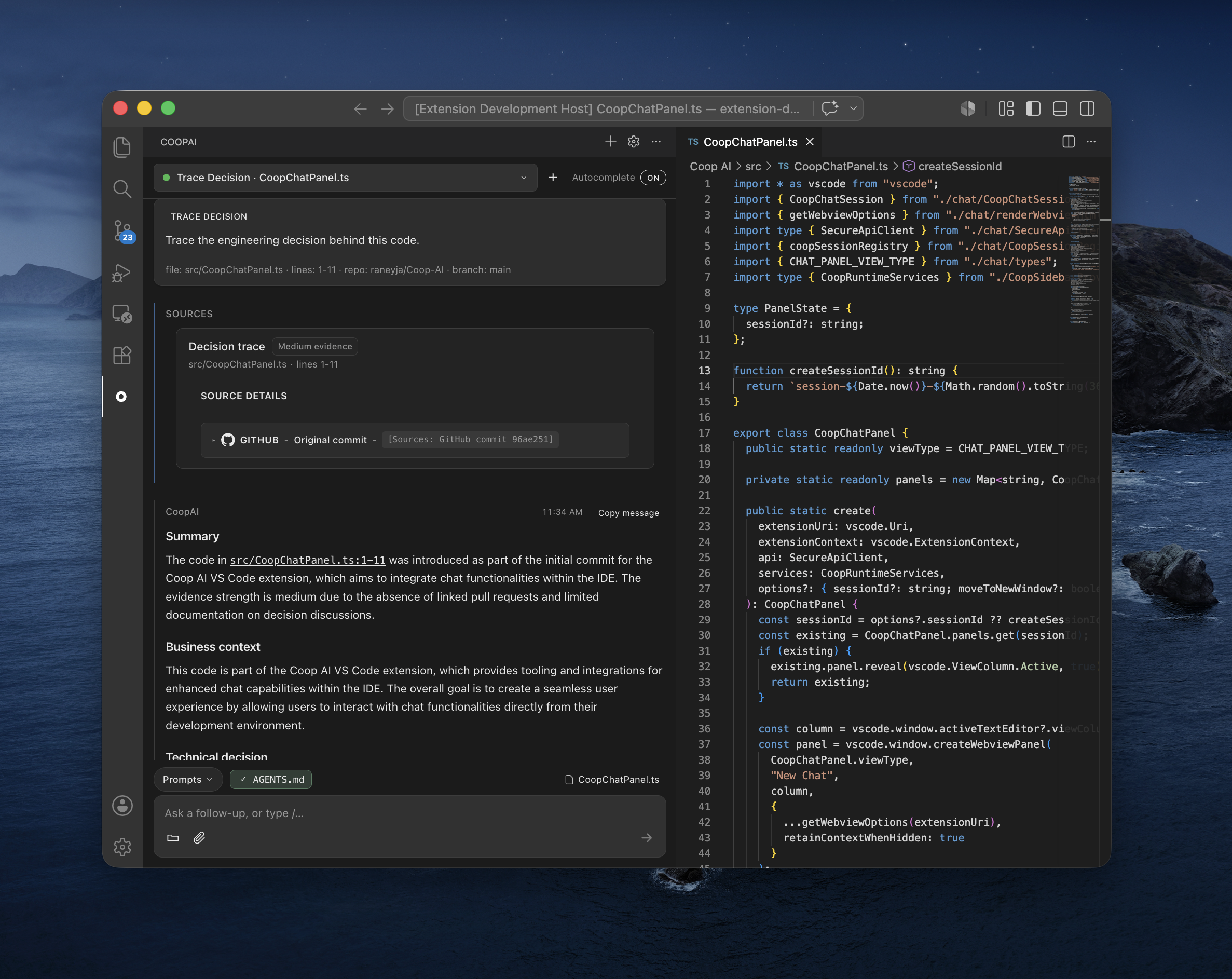Screen dimensions: 1232x979
Task: Open editor more actions ellipsis
Action: pyautogui.click(x=1091, y=142)
